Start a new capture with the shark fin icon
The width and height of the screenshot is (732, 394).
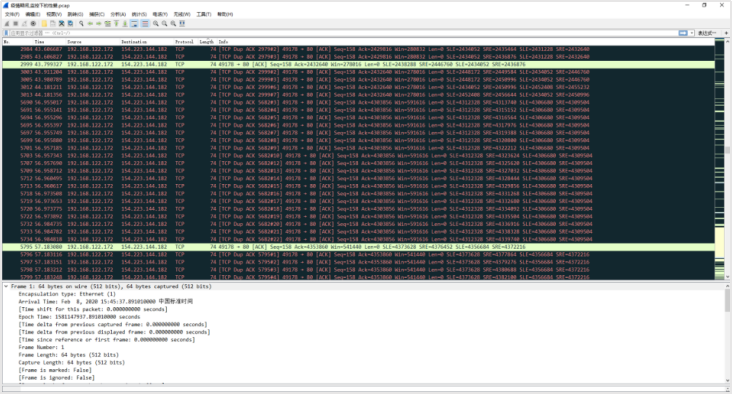(x=7, y=23)
